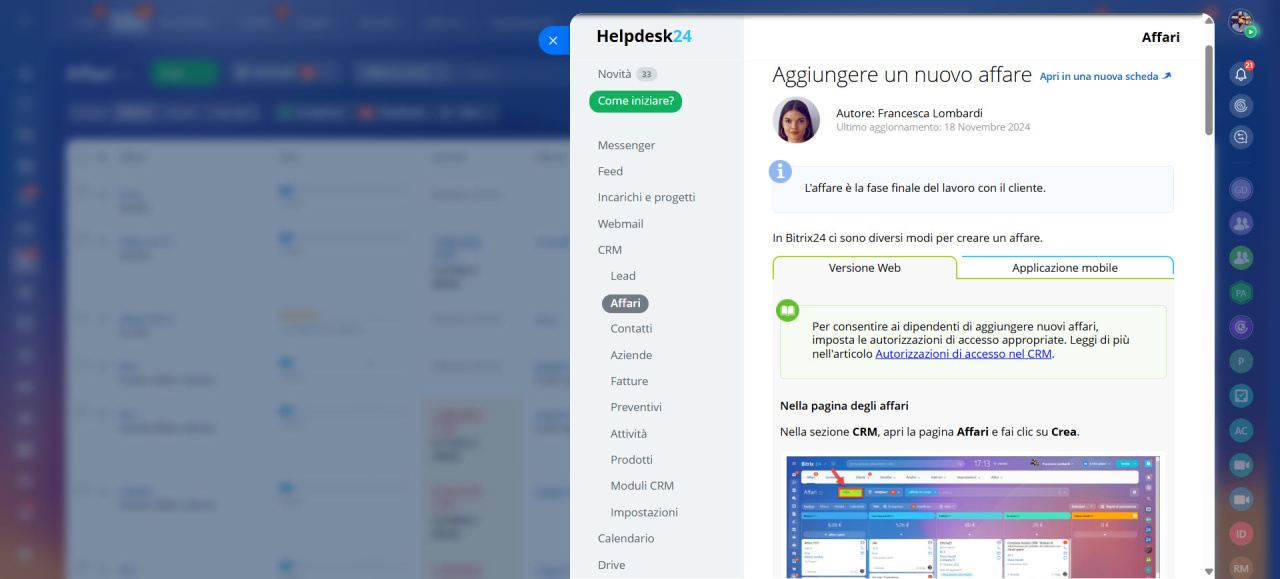
Task: Select the highlighted Affari subsection
Action: [626, 303]
